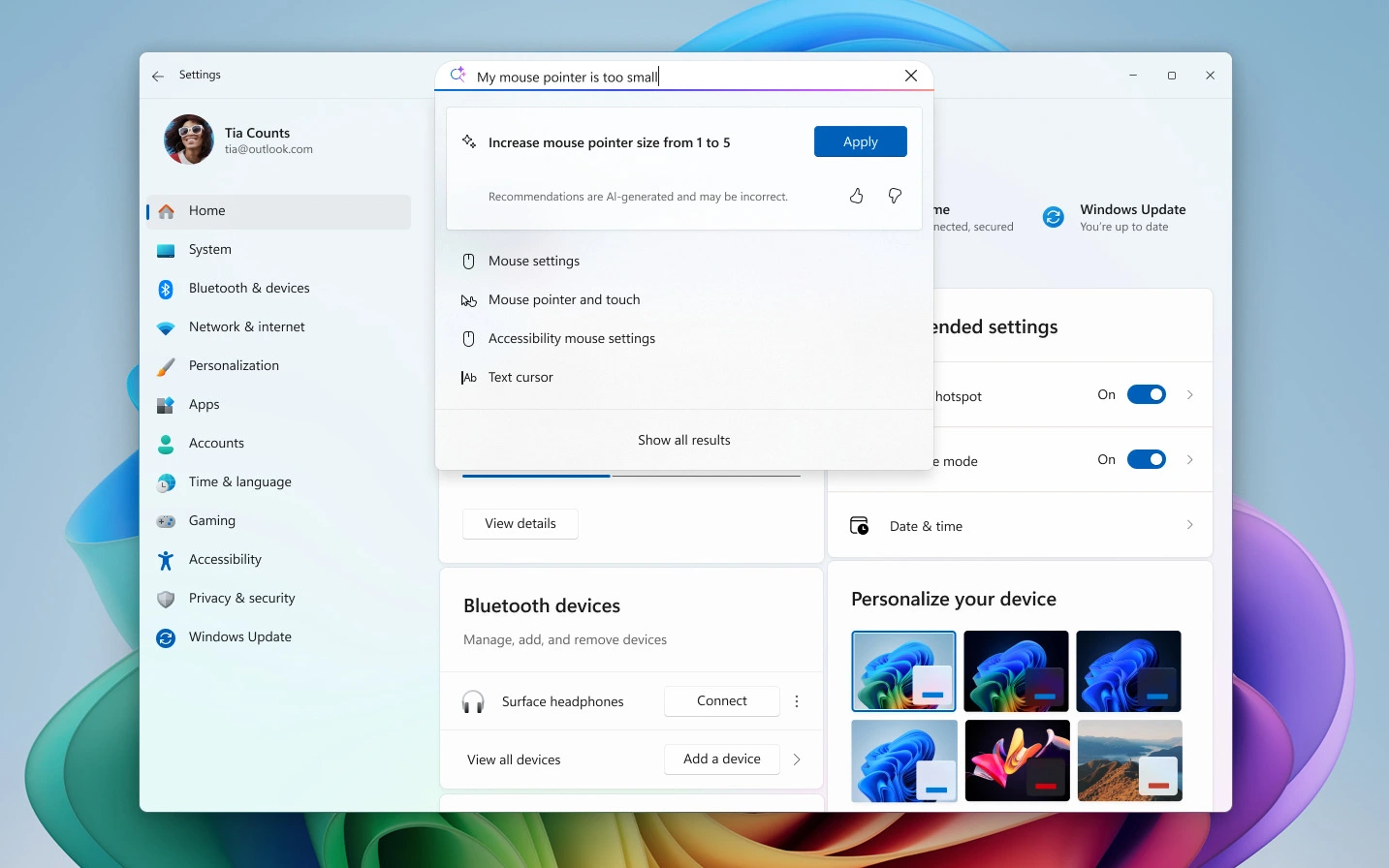Select the dark blue bloom theme thumbnail
The width and height of the screenshot is (1389, 868).
point(1128,671)
